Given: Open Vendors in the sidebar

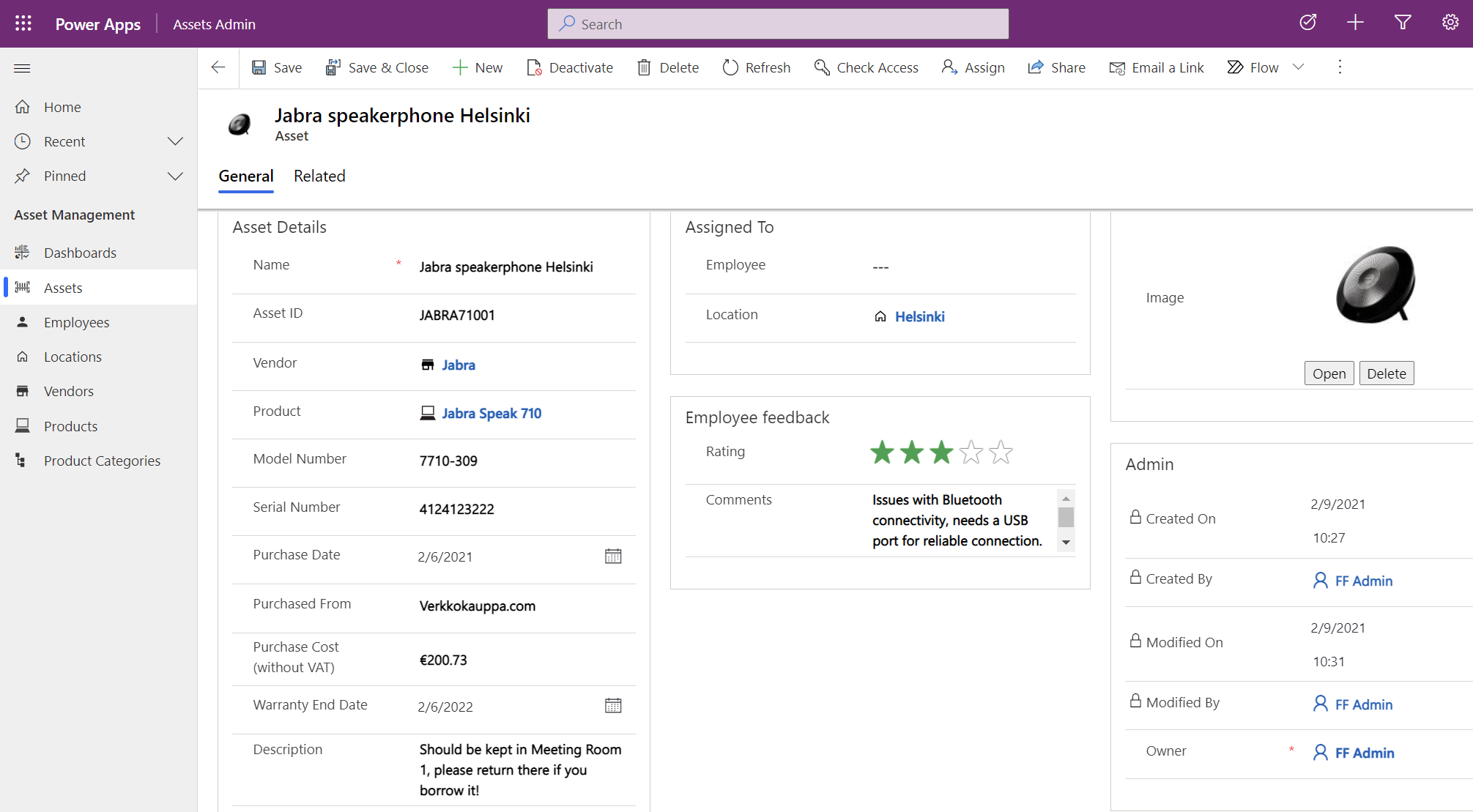Looking at the screenshot, I should tap(69, 391).
